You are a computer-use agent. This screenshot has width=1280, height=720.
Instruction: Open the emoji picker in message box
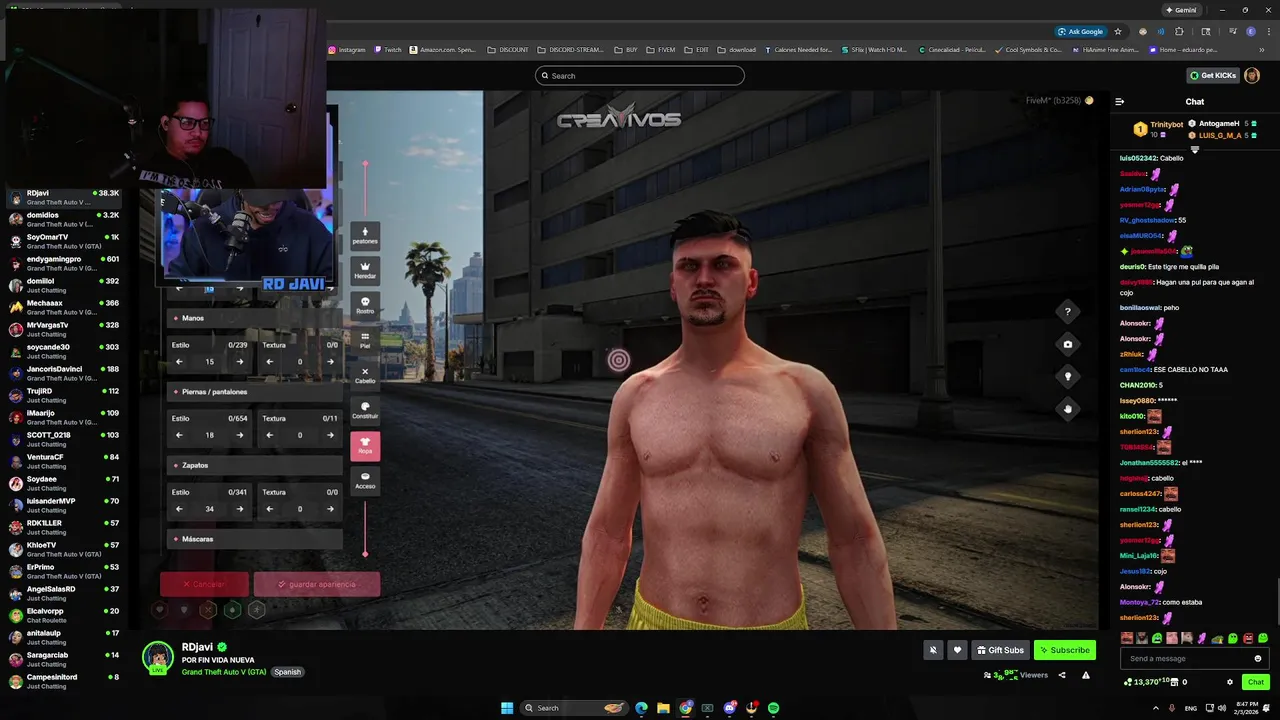[x=1258, y=658]
